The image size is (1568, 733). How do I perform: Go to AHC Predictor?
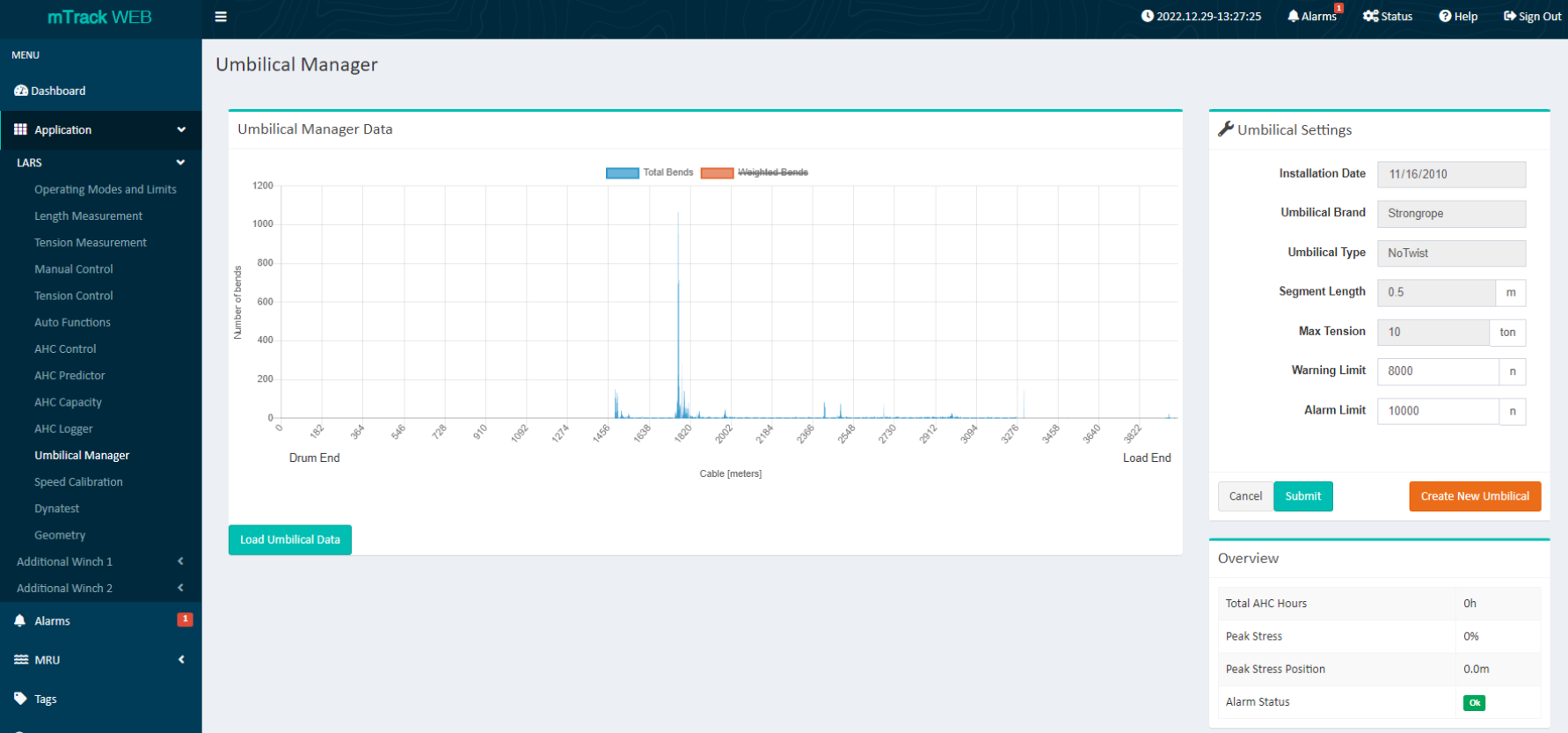[69, 375]
